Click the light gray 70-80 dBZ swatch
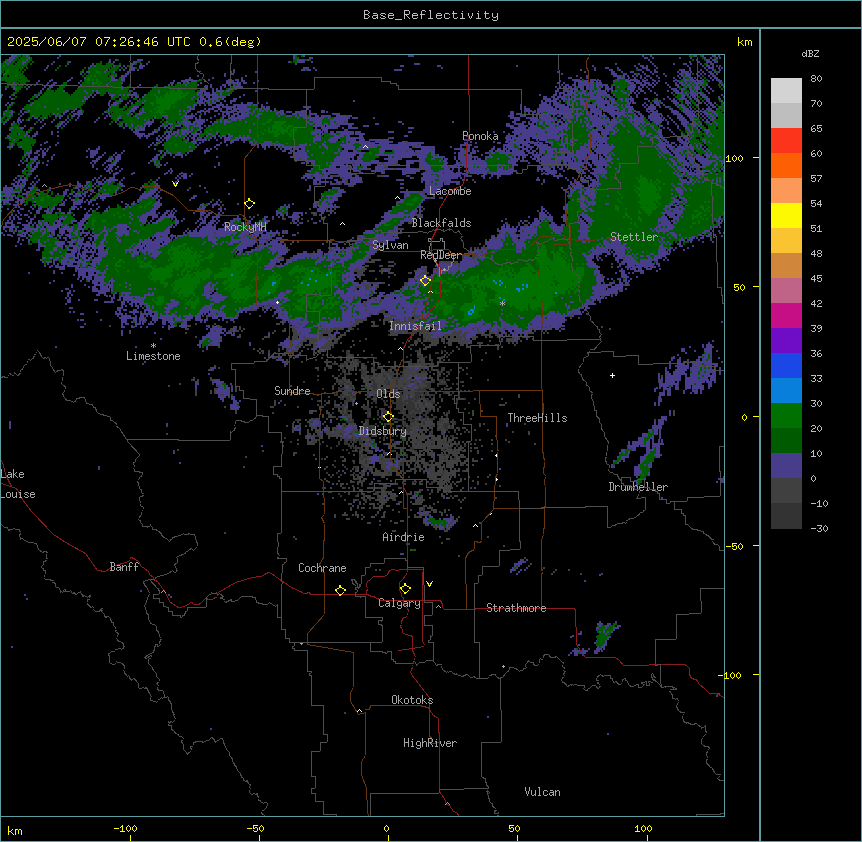Image resolution: width=862 pixels, height=842 pixels. 786,91
